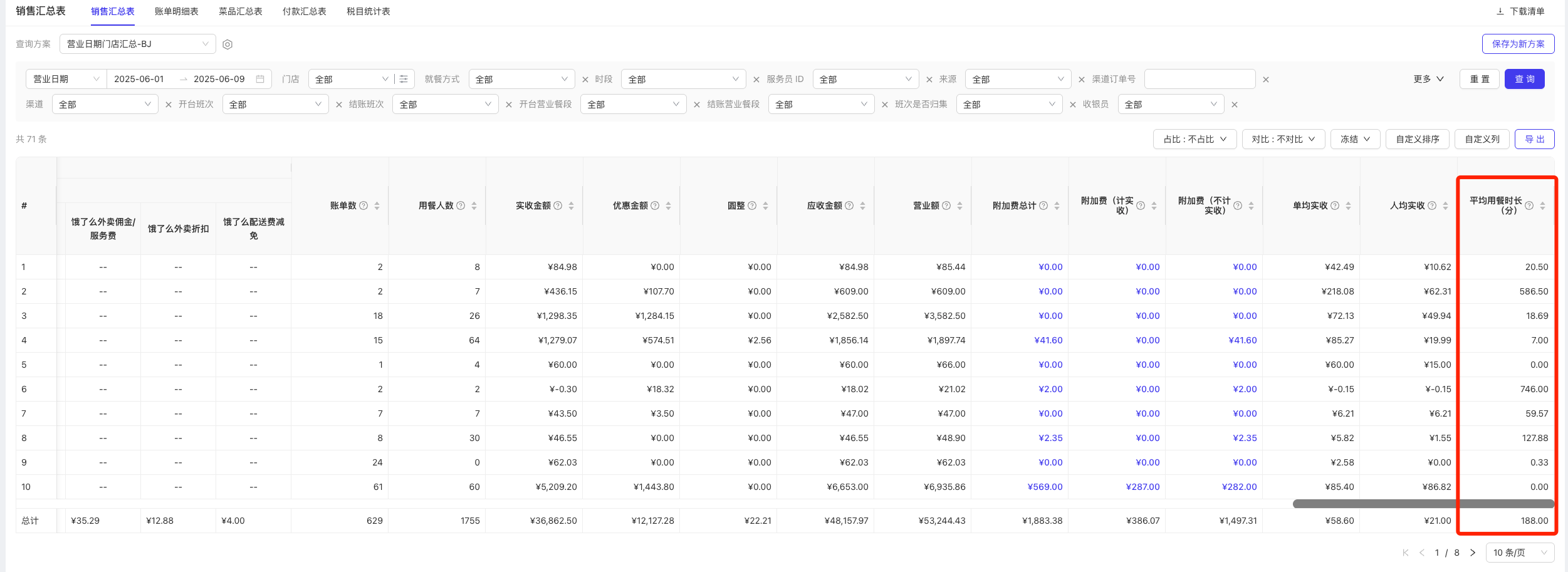Sort by 单均实收 column
Image resolution: width=1568 pixels, height=572 pixels.
point(1348,205)
